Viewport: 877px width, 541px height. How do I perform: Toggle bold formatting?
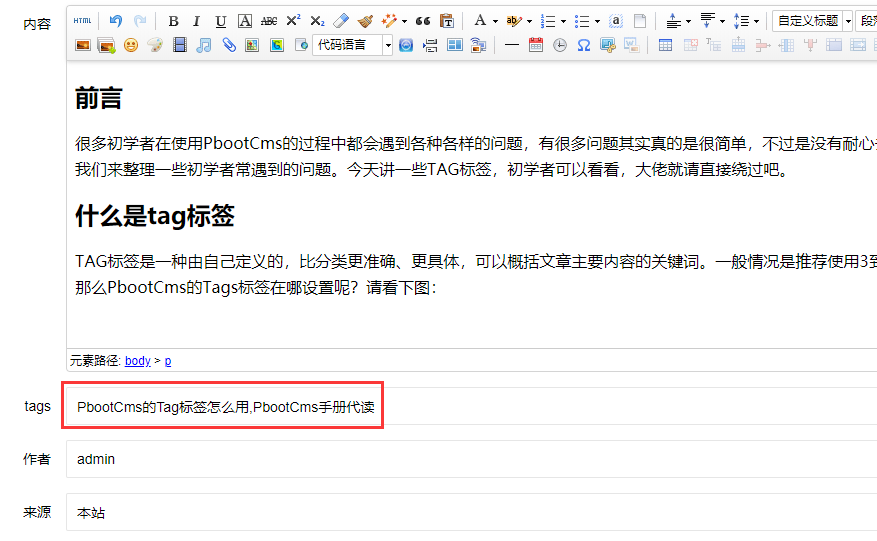174,21
